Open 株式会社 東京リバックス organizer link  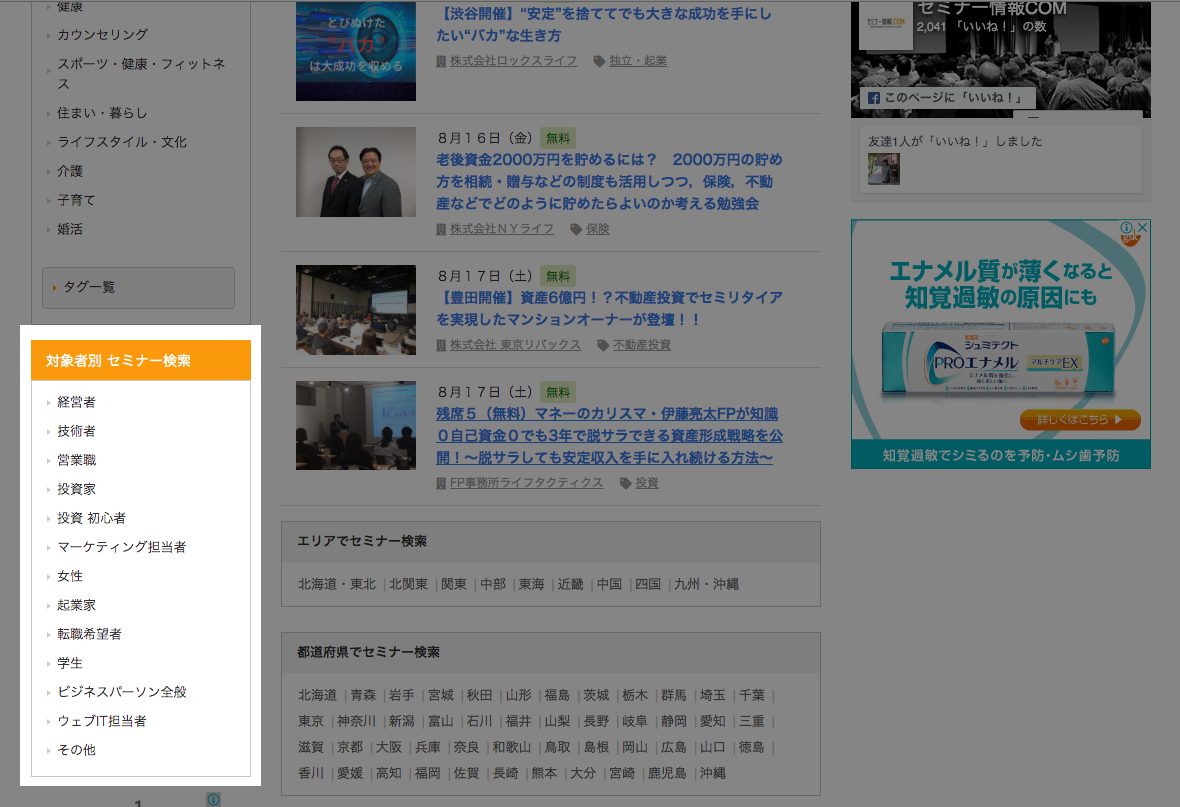click(514, 345)
